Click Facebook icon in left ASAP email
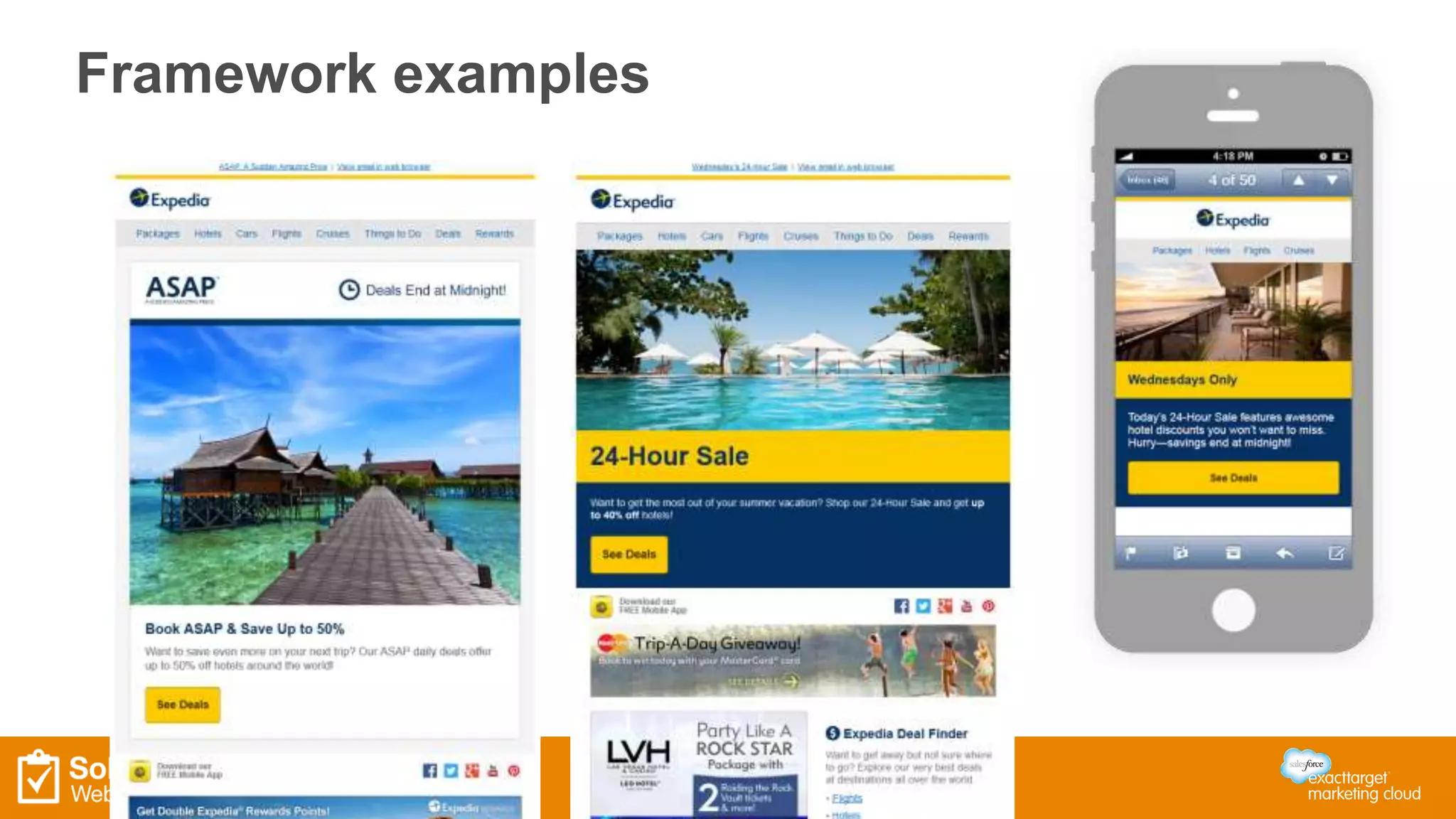This screenshot has width=1456, height=819. [430, 771]
